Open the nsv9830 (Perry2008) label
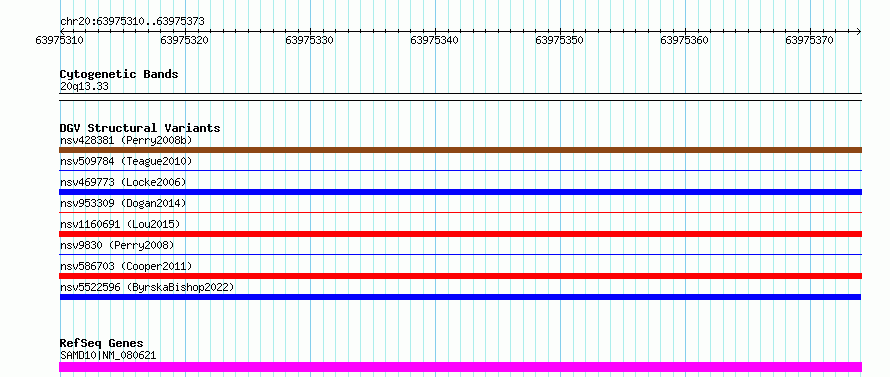Viewport: 890px width, 377px height. [x=117, y=245]
